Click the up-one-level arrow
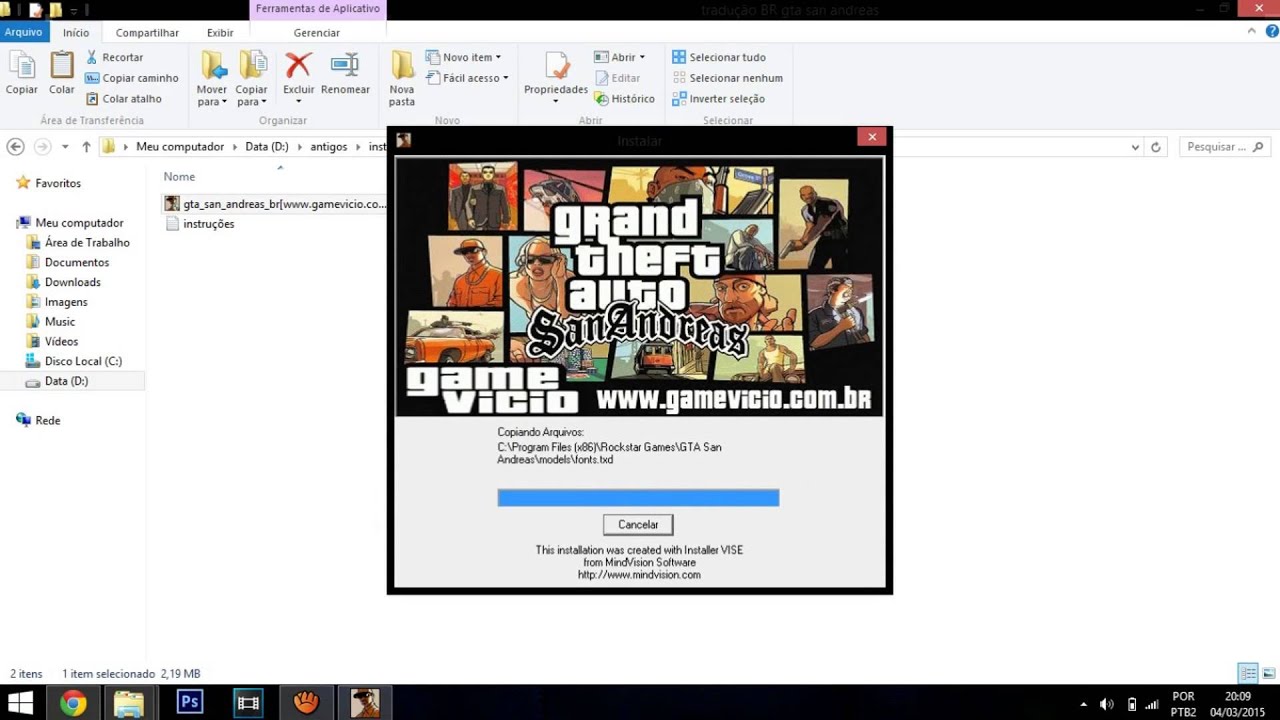Viewport: 1280px width, 720px height. 86,147
